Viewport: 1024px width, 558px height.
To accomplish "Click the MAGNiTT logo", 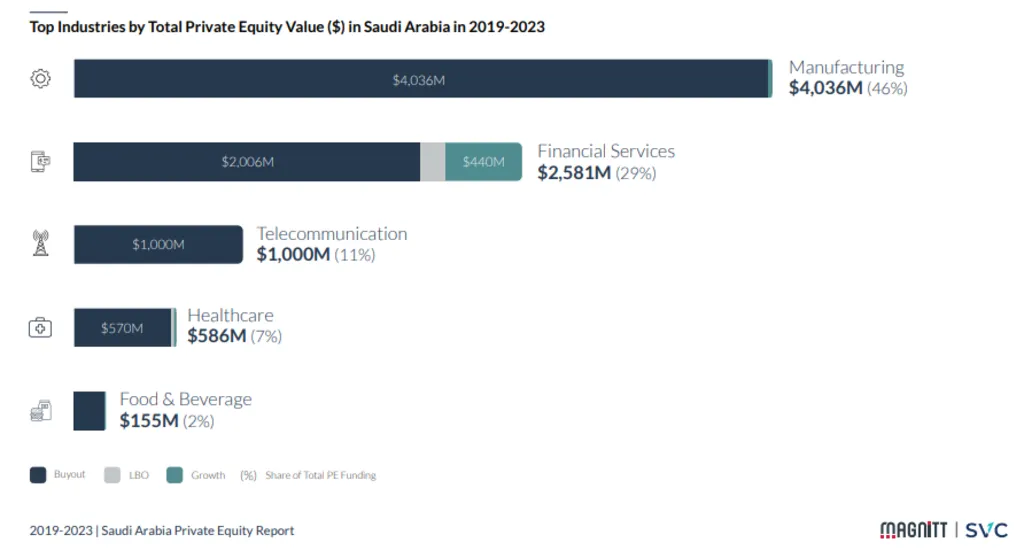I will coord(912,530).
